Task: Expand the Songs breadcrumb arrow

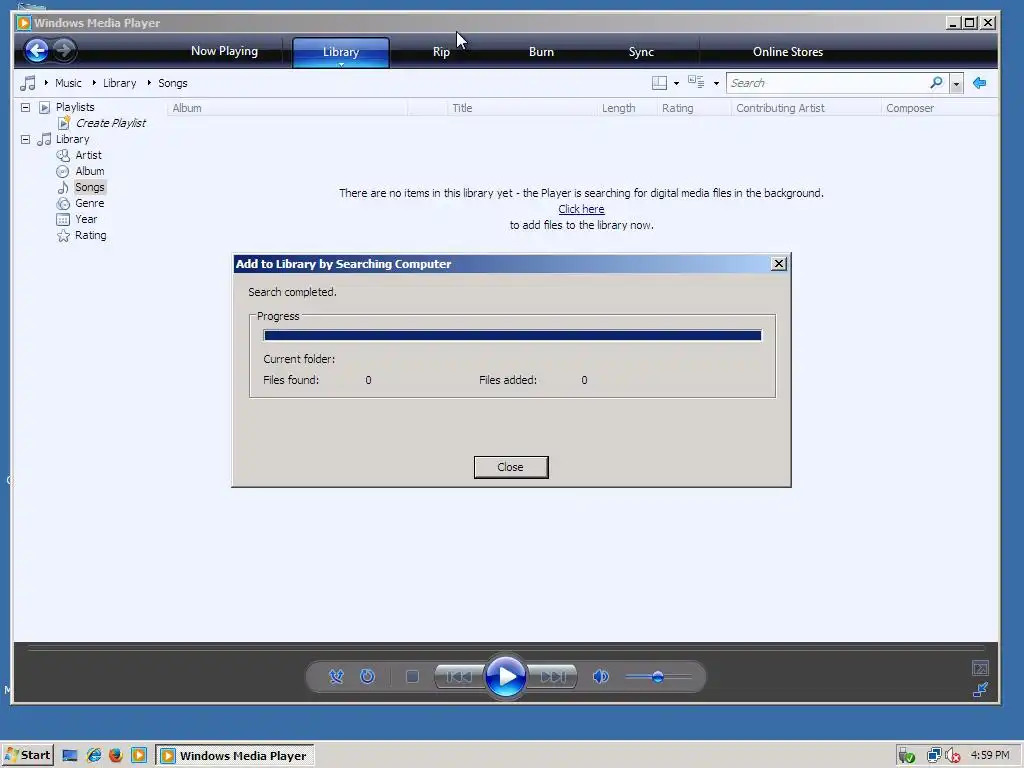Action: tap(149, 83)
